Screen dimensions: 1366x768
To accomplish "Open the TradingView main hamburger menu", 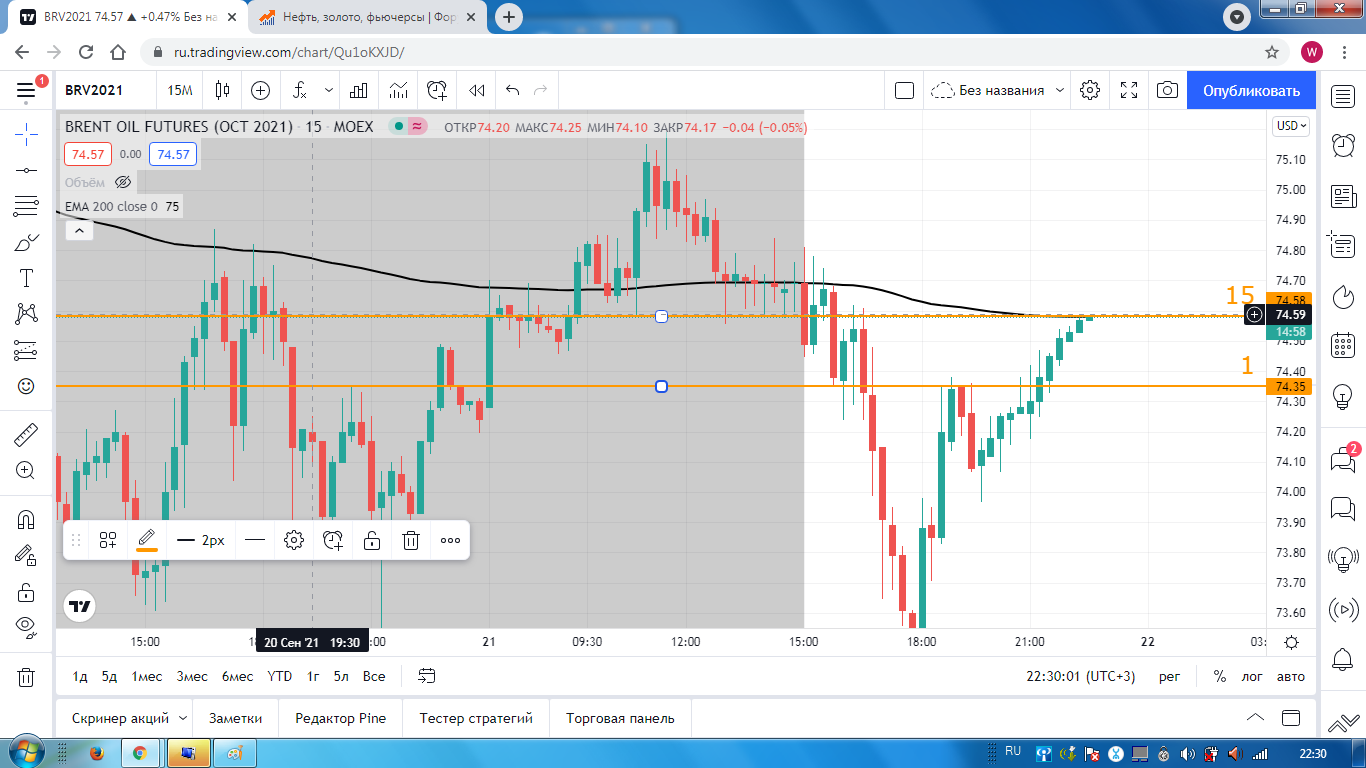I will [x=26, y=90].
